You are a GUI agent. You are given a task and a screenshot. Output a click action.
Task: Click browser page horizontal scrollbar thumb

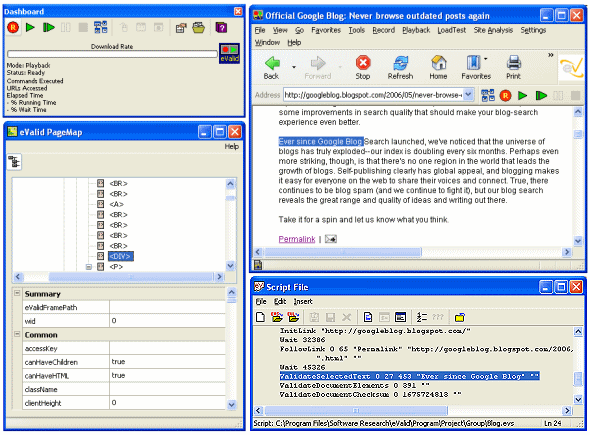click(342, 252)
